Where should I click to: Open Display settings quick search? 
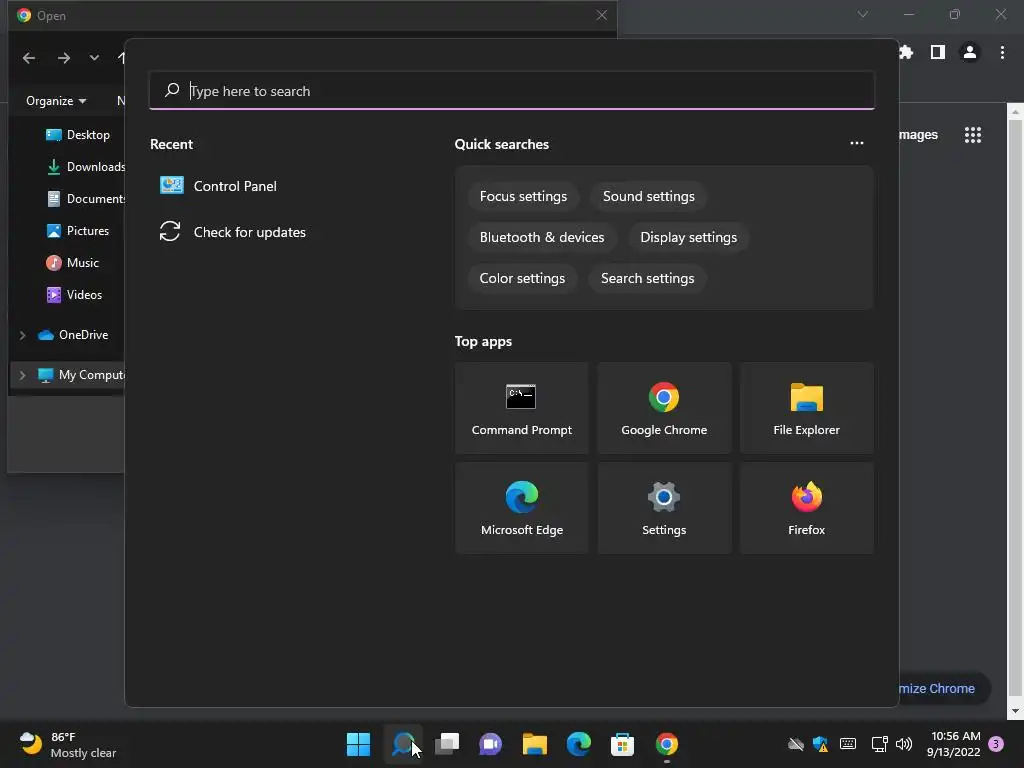click(x=688, y=238)
